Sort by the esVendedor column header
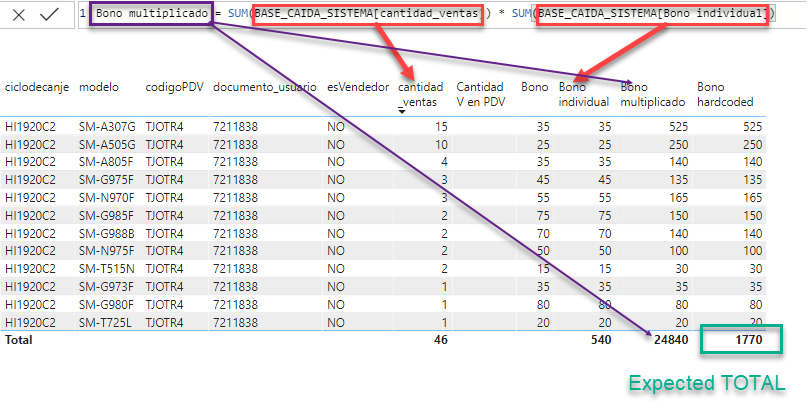Viewport: 810px width, 416px height. point(358,87)
